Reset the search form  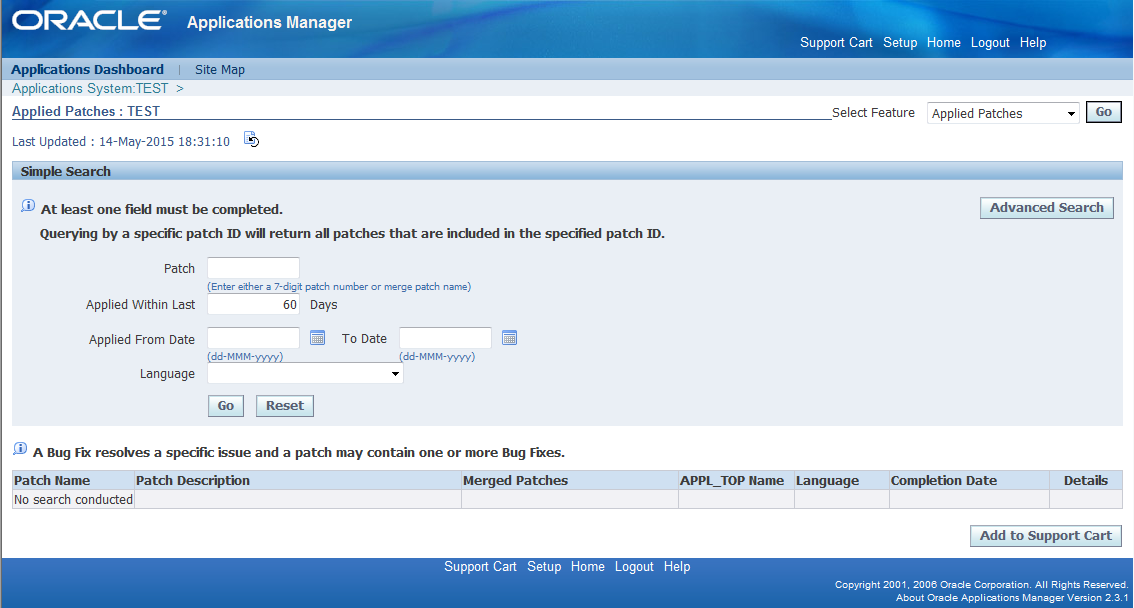(x=285, y=406)
